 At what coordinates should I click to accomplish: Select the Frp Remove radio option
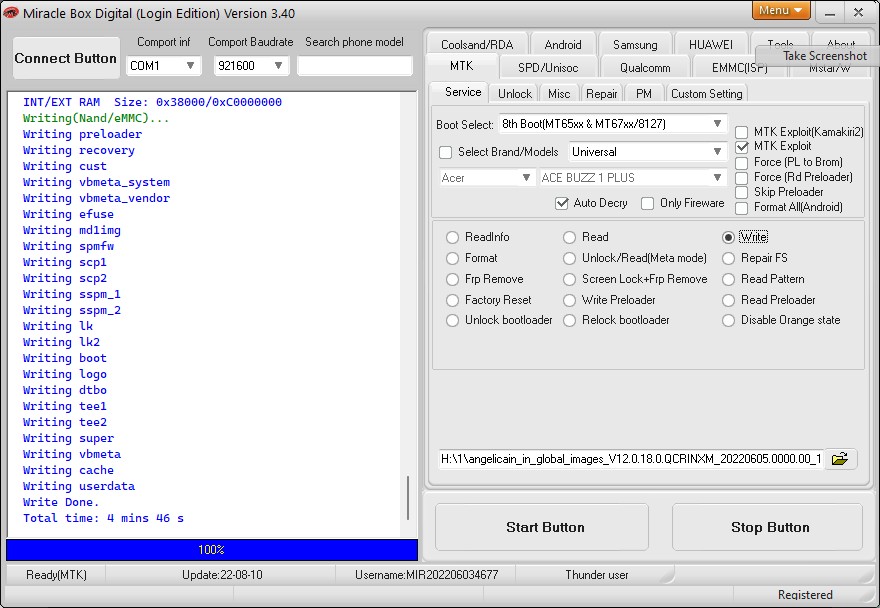click(x=452, y=280)
